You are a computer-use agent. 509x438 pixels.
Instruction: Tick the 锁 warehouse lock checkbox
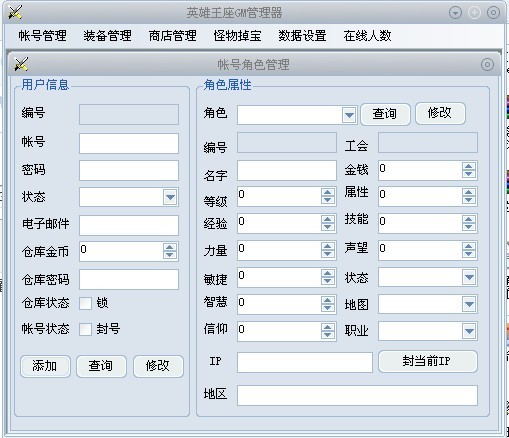pos(85,303)
